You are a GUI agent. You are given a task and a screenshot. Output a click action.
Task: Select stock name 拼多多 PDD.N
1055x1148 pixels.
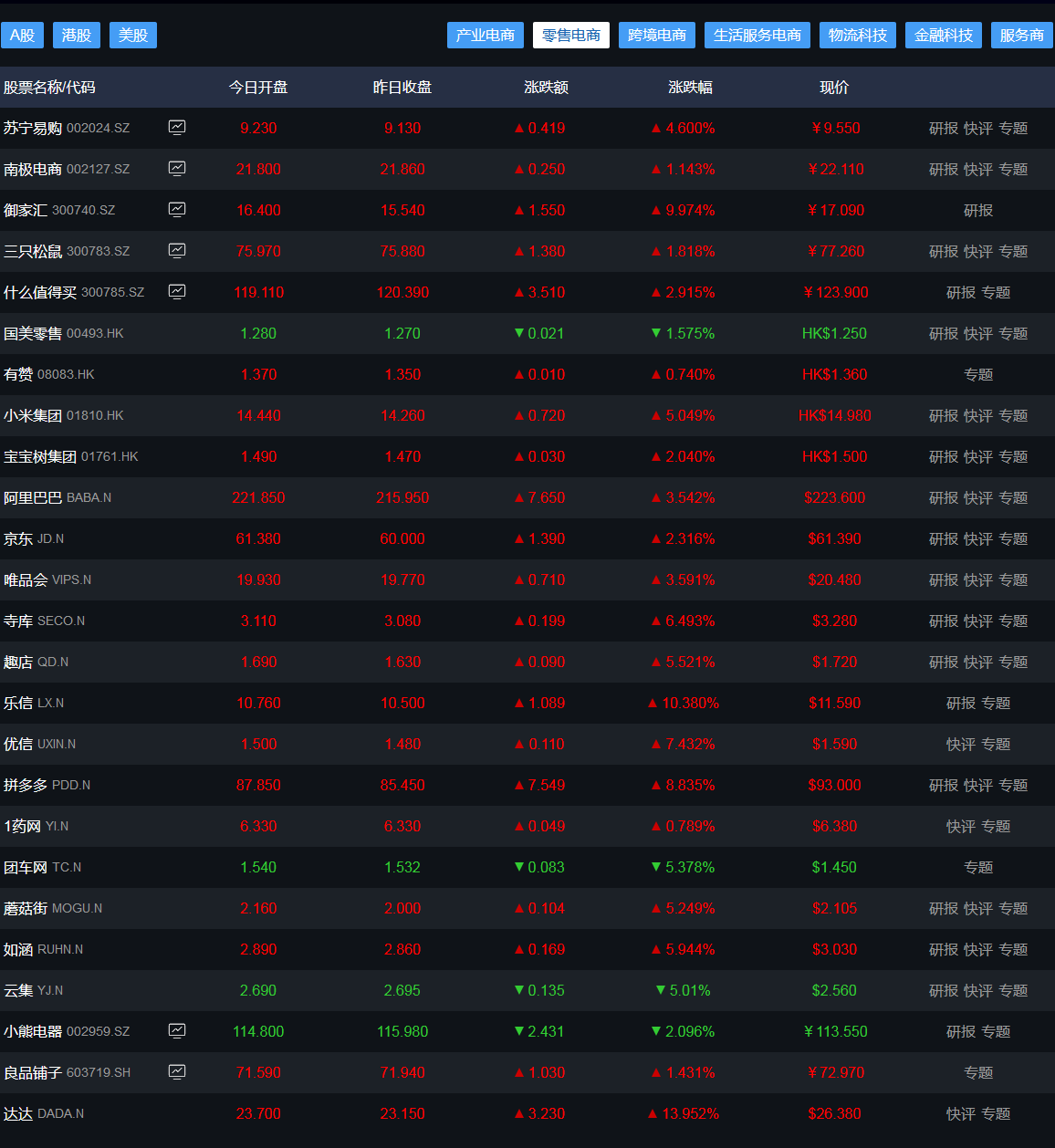pyautogui.click(x=47, y=786)
